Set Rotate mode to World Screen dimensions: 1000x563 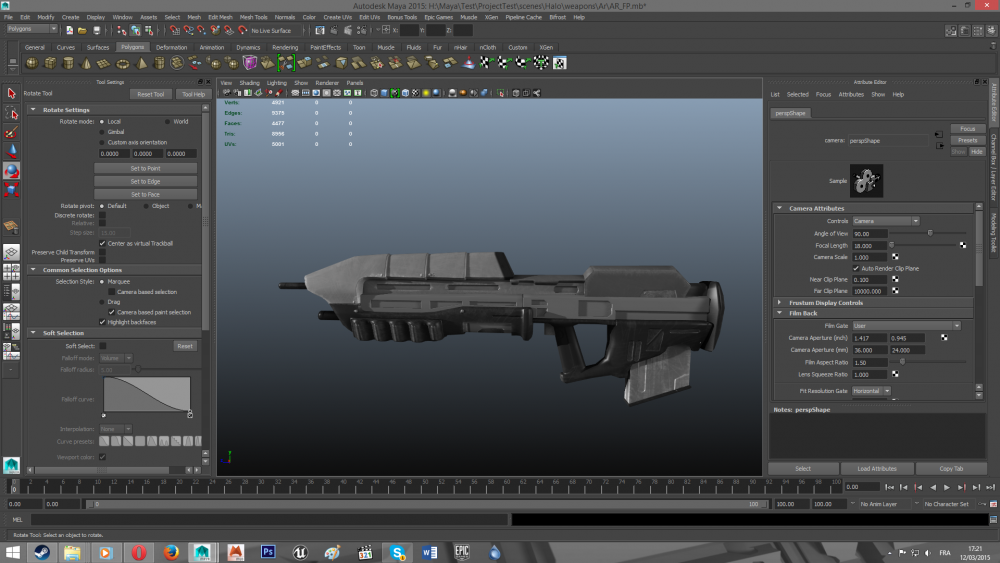click(x=165, y=121)
